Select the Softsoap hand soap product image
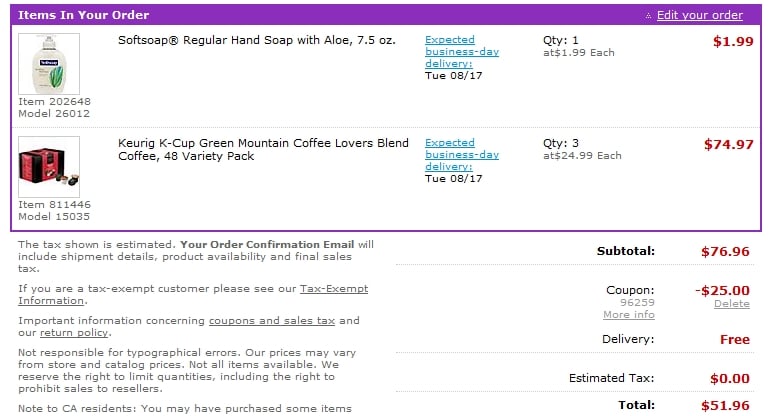The image size is (783, 416). (x=49, y=63)
